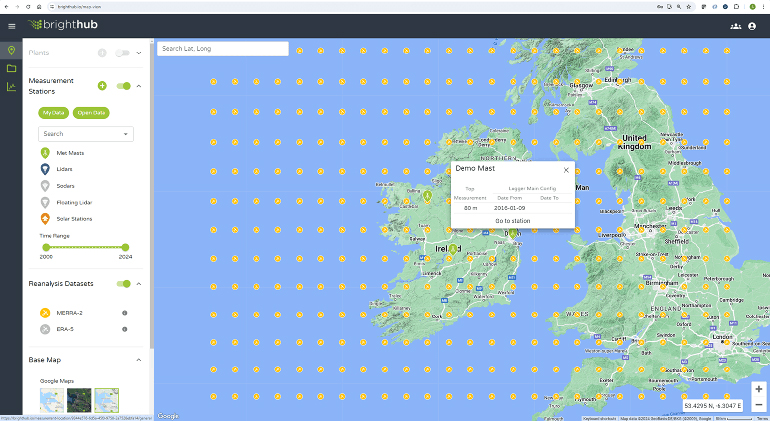Click the Search Lat, Long input field
The image size is (770, 421).
pyautogui.click(x=222, y=49)
